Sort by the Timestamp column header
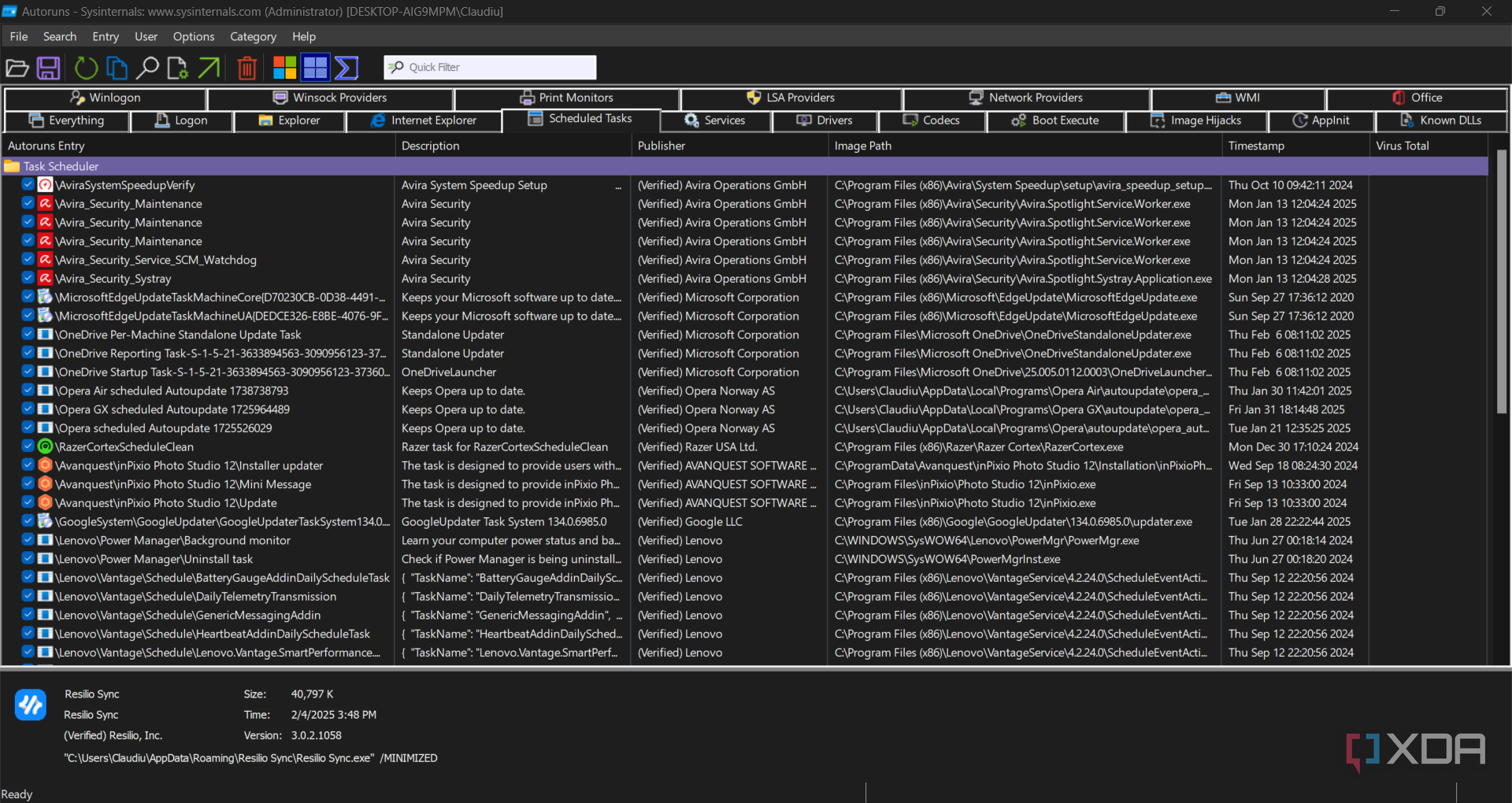1512x803 pixels. 1256,146
